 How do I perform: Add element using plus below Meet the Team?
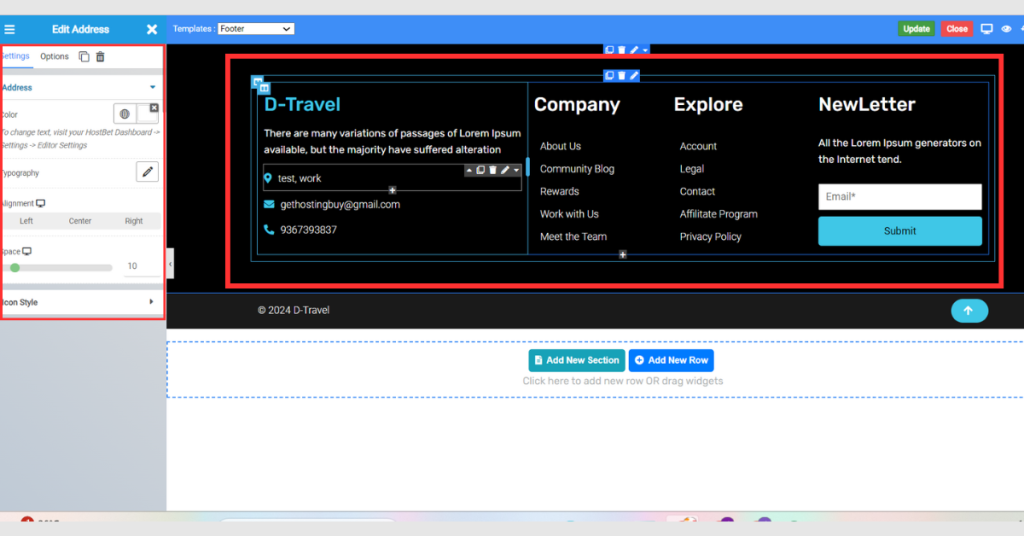[x=623, y=255]
